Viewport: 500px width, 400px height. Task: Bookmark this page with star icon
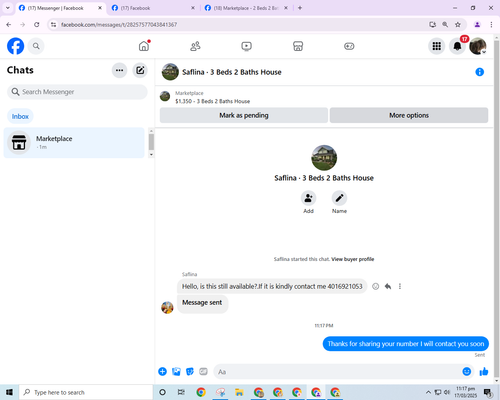tap(458, 25)
